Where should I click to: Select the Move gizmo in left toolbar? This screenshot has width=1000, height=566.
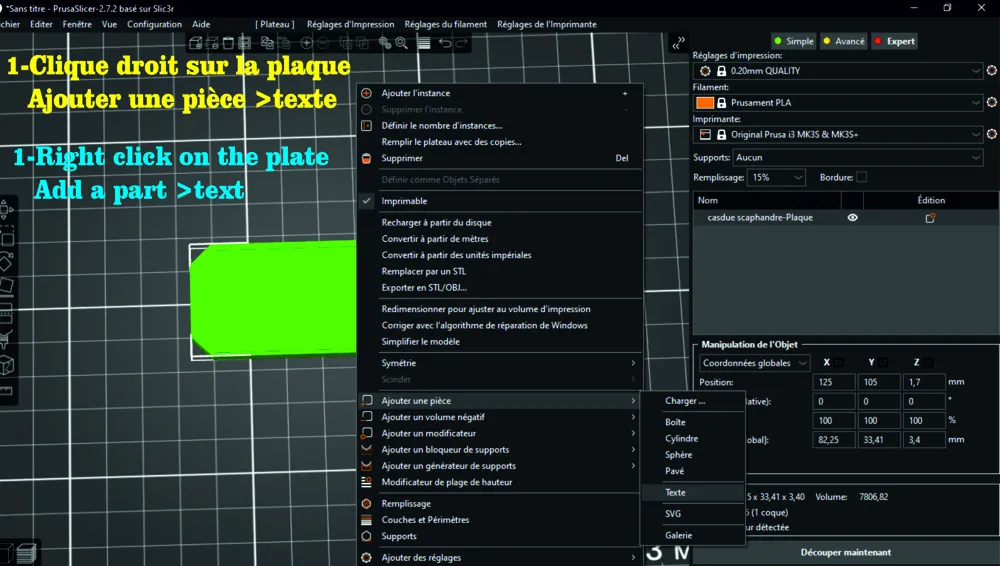(x=7, y=209)
